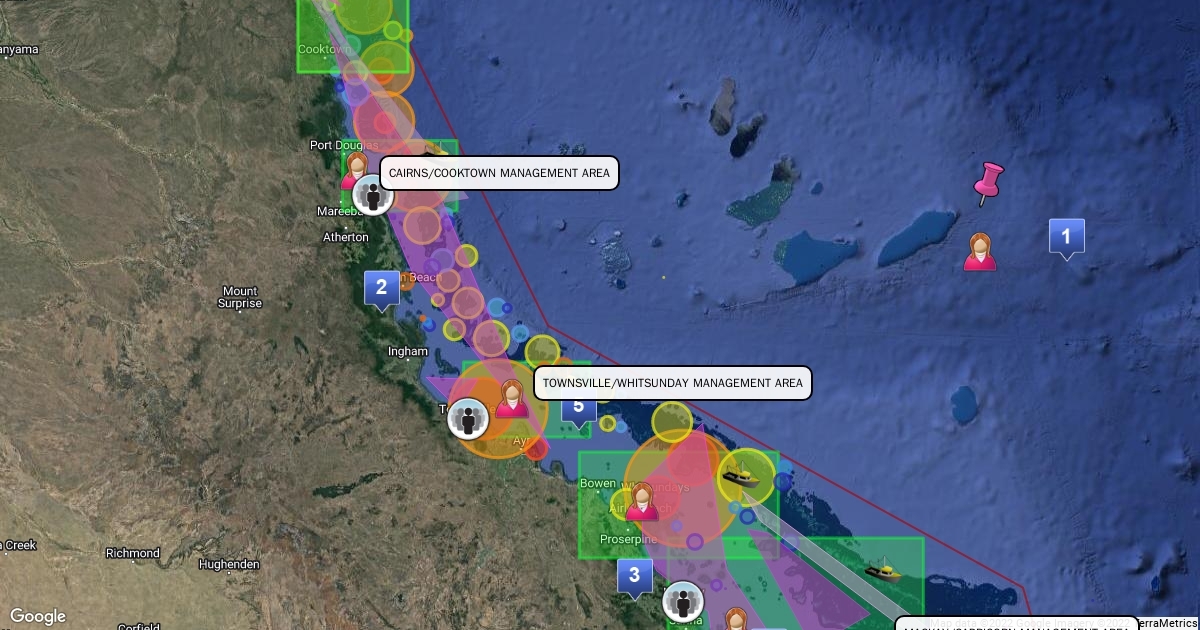Select numbered marker 3 below Proserpine
1200x630 pixels.
[x=634, y=578]
